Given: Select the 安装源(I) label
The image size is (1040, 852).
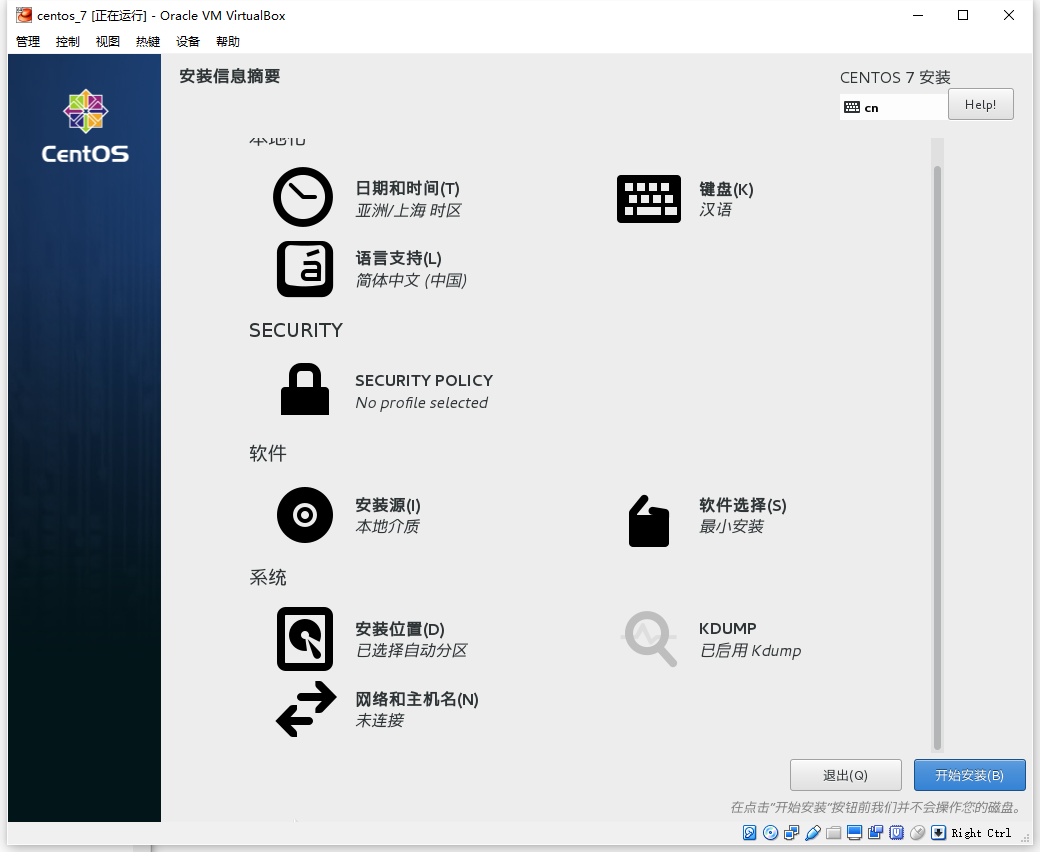Looking at the screenshot, I should 388,505.
